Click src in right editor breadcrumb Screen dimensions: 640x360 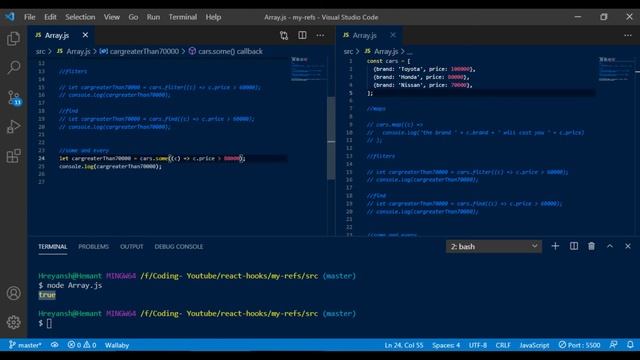pyautogui.click(x=348, y=51)
